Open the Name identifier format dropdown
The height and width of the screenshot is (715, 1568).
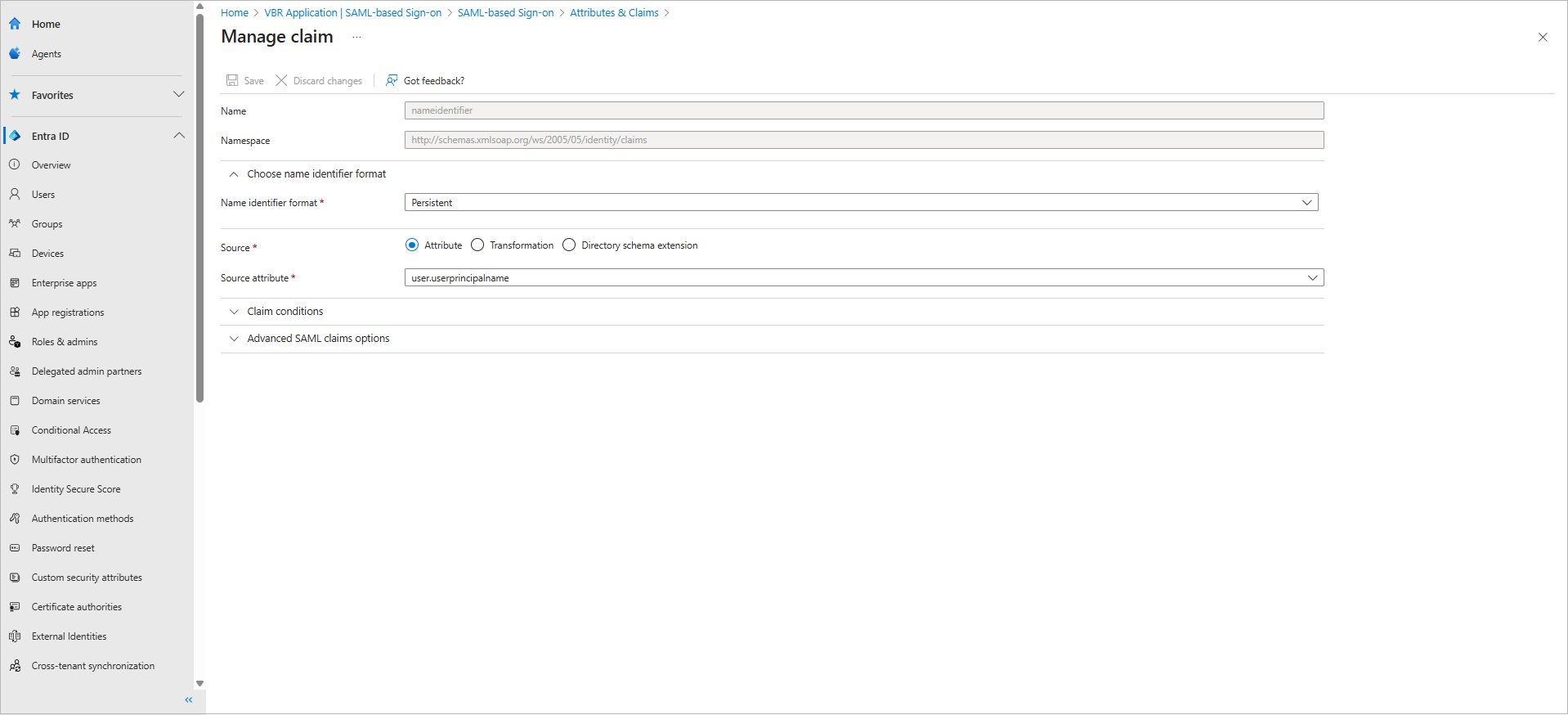pos(861,202)
